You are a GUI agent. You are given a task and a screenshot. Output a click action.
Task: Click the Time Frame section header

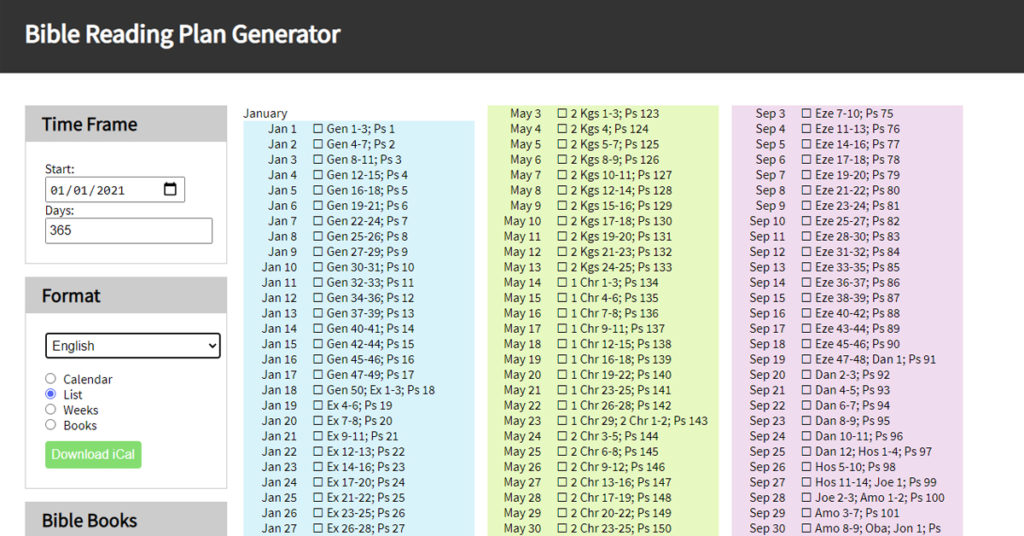90,125
